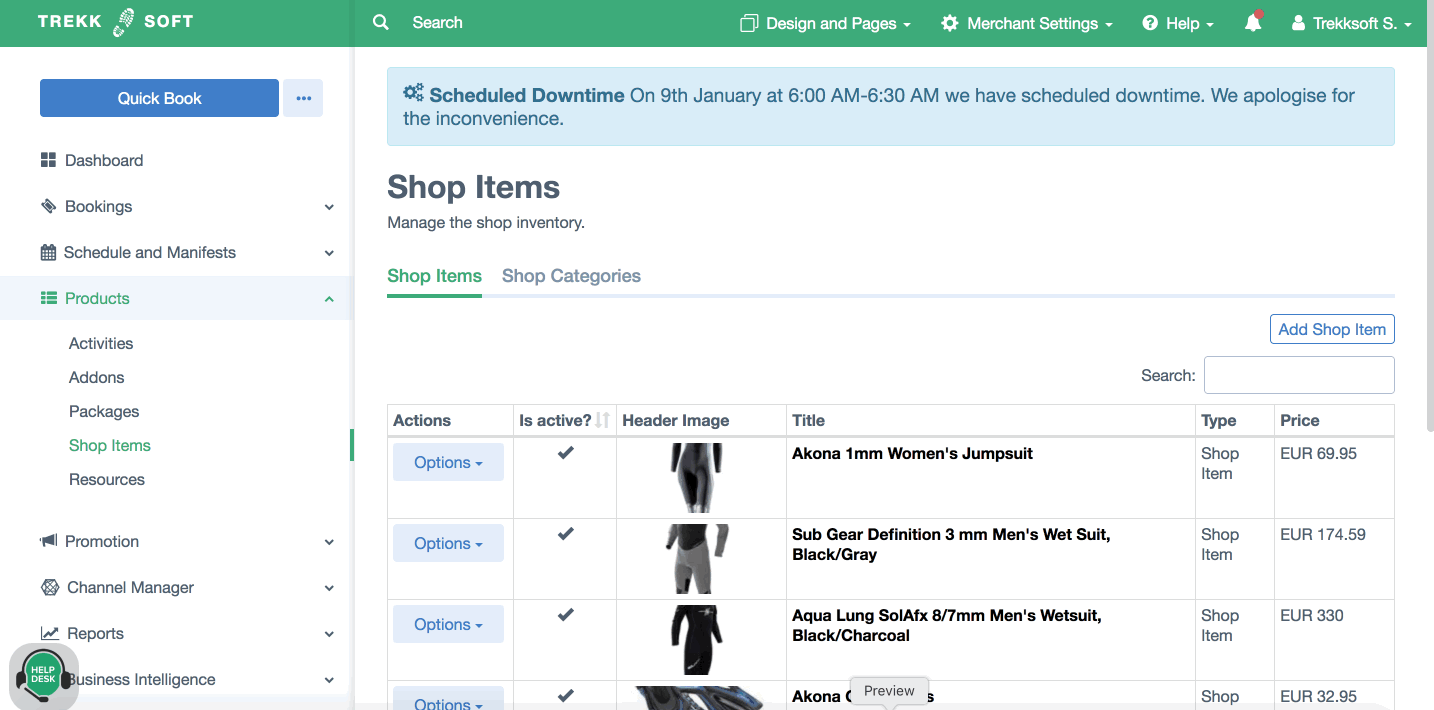
Task: Click active checkmark for Akona Women's Jumpsuit
Action: pos(566,453)
